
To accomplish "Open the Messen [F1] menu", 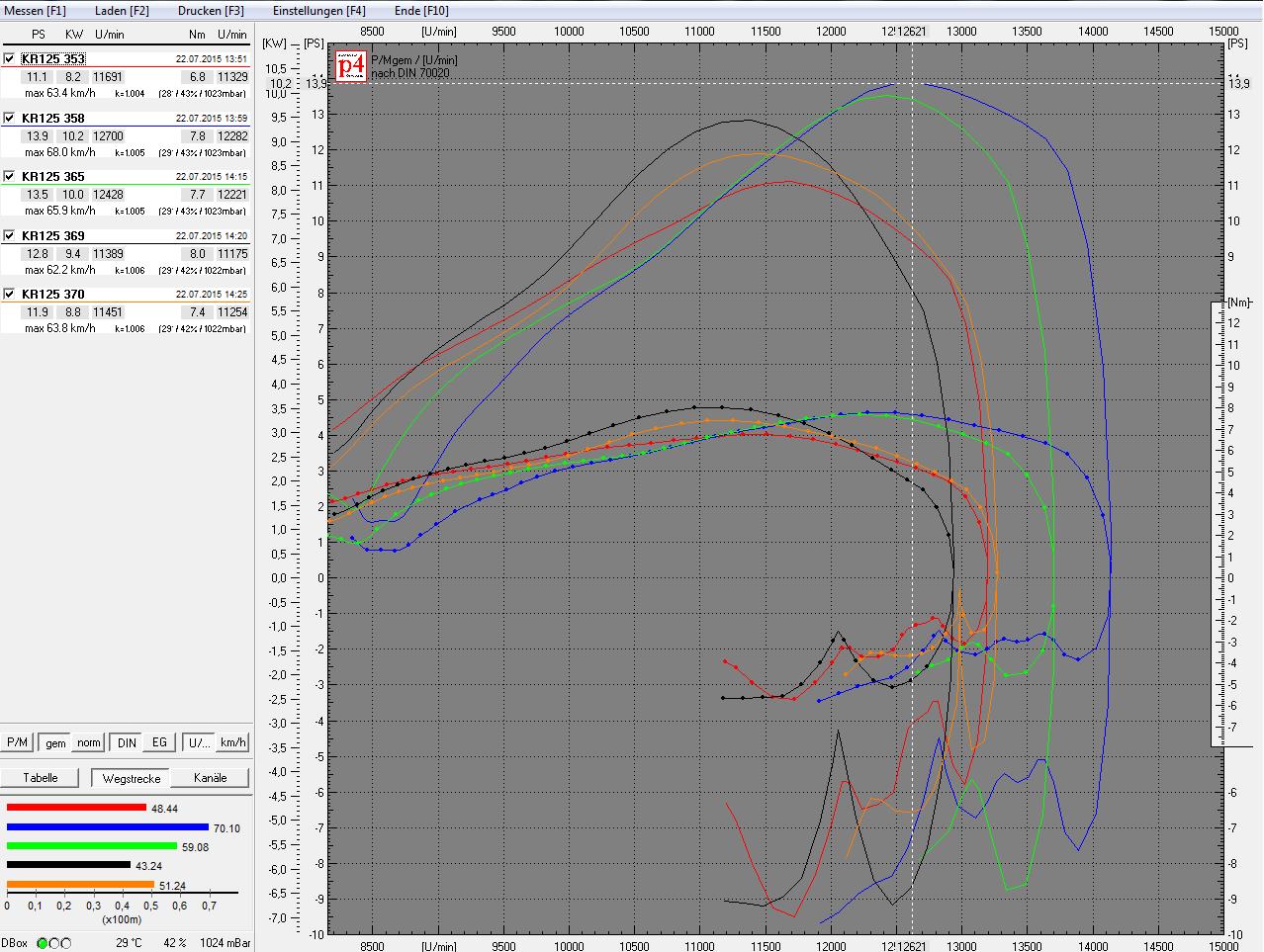I will coord(36,10).
